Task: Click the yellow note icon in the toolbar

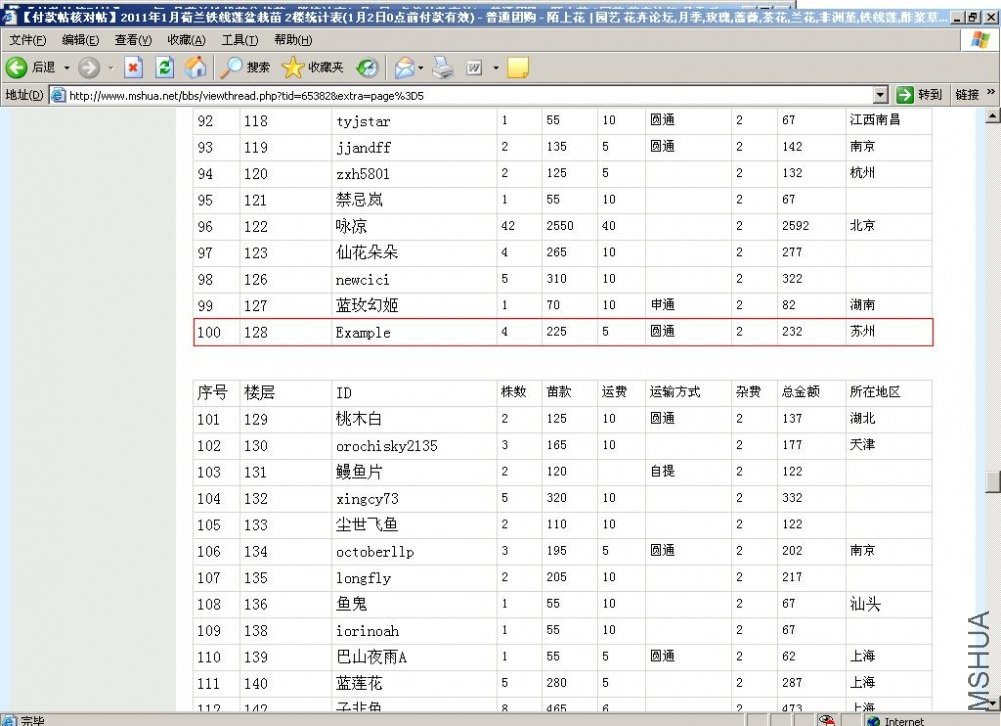Action: (517, 67)
